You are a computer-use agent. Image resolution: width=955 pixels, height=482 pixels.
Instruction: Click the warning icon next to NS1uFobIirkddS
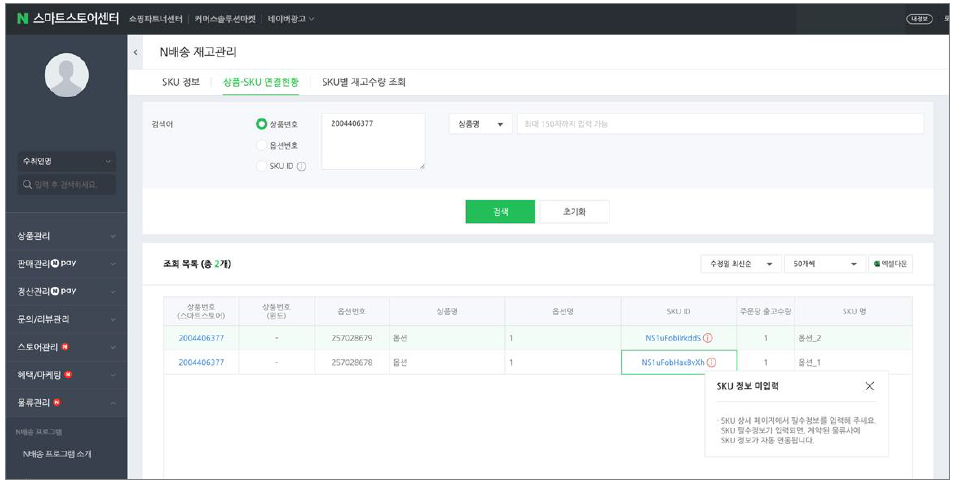click(x=708, y=338)
